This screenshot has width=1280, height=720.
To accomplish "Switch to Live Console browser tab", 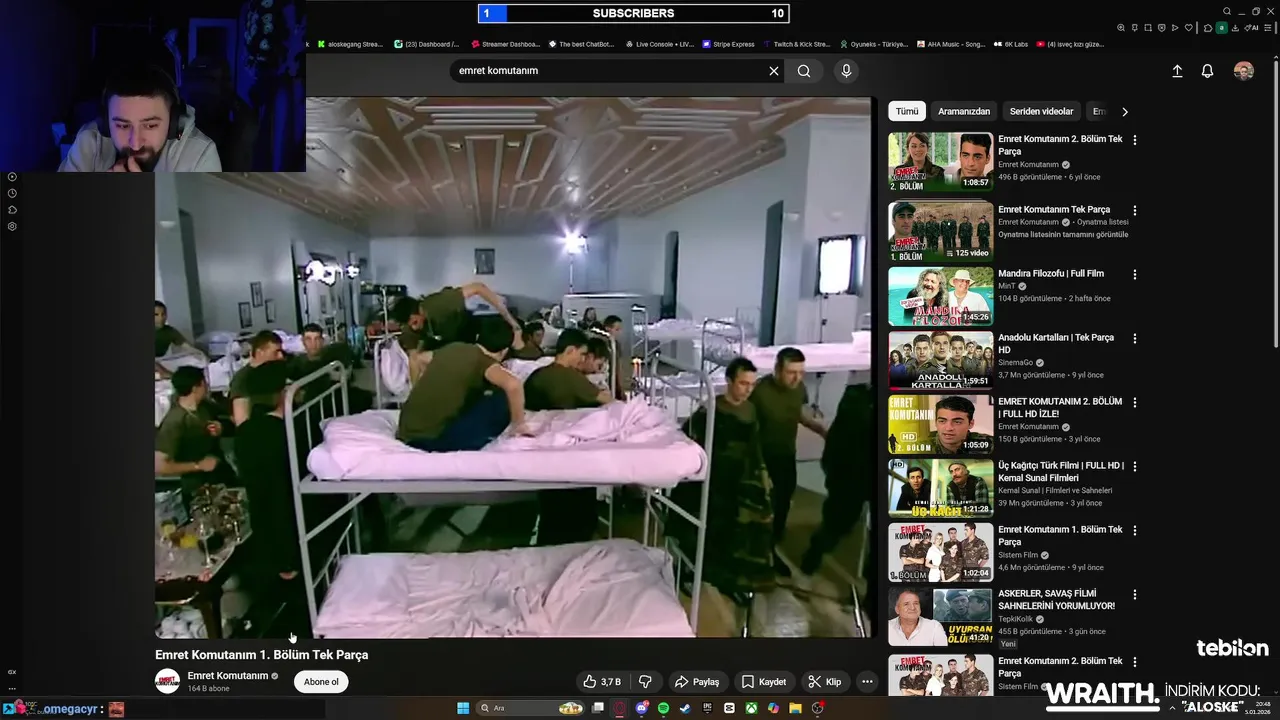I will tap(660, 44).
